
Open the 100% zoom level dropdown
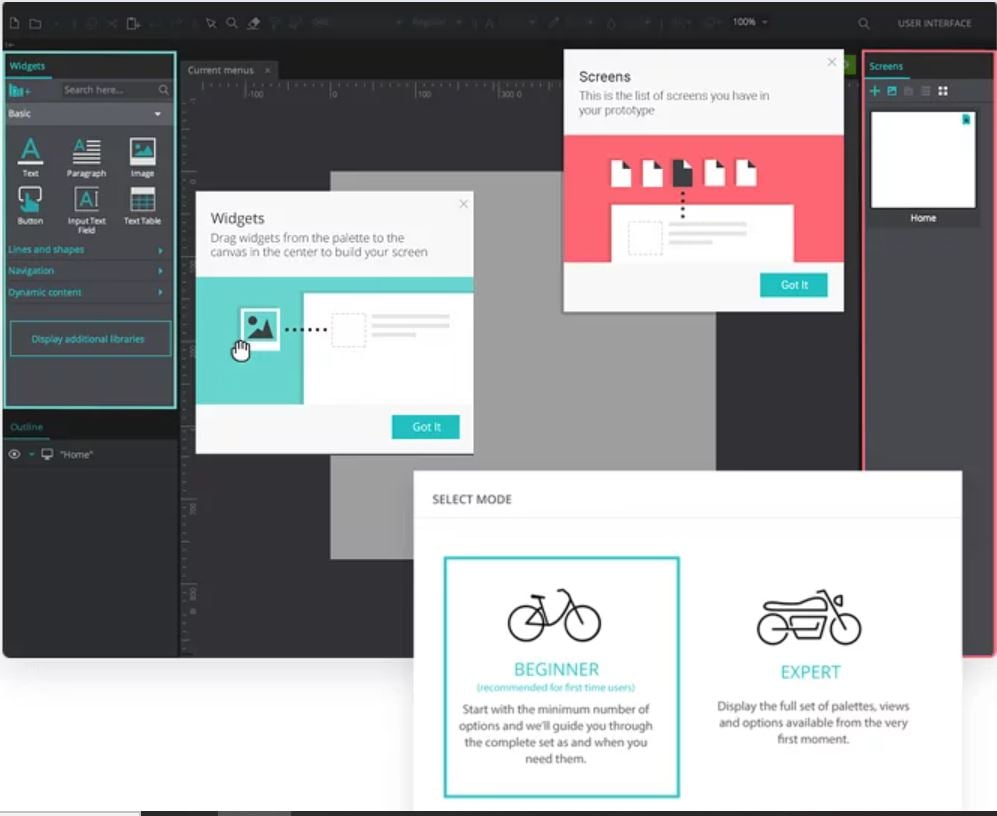click(751, 22)
